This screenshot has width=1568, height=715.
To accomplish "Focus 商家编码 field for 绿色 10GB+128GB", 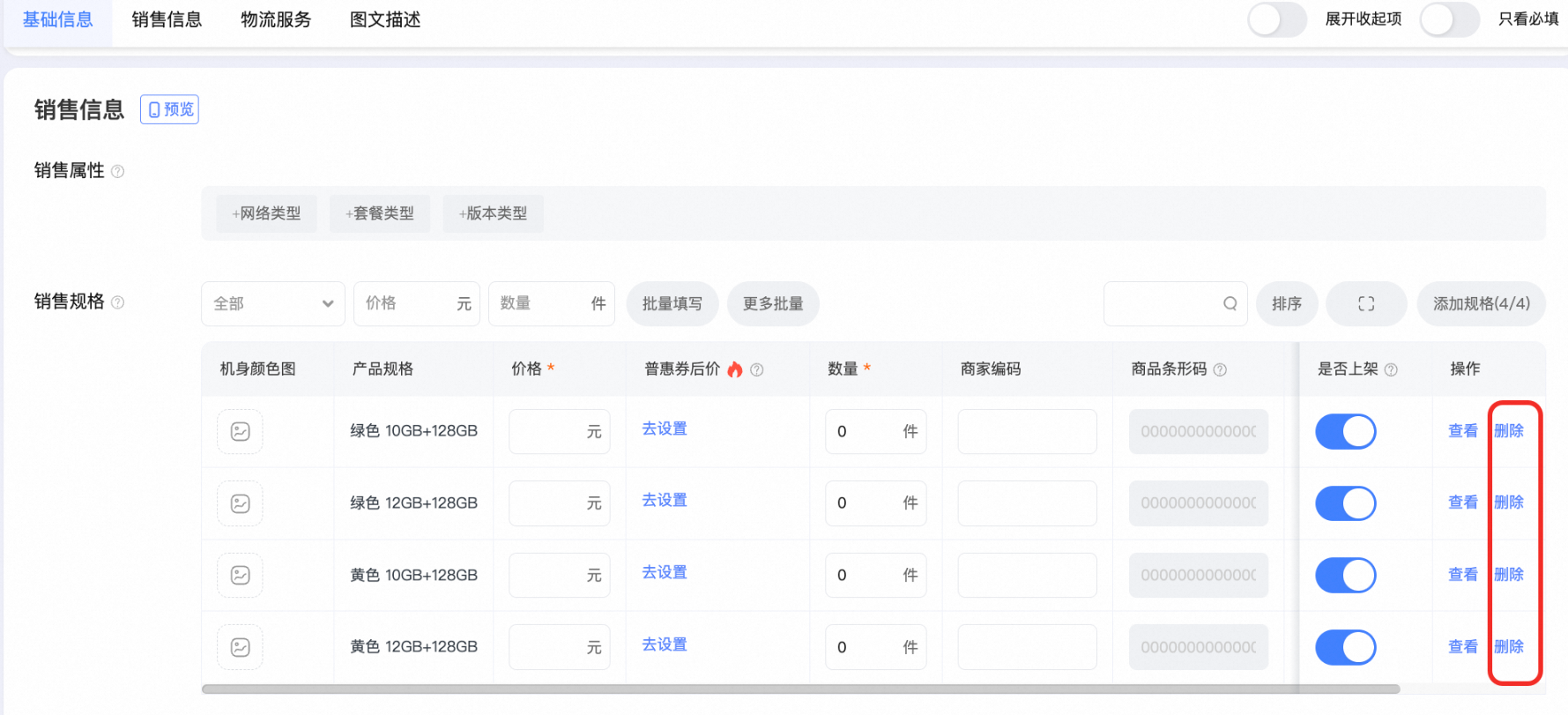I will pyautogui.click(x=1028, y=431).
